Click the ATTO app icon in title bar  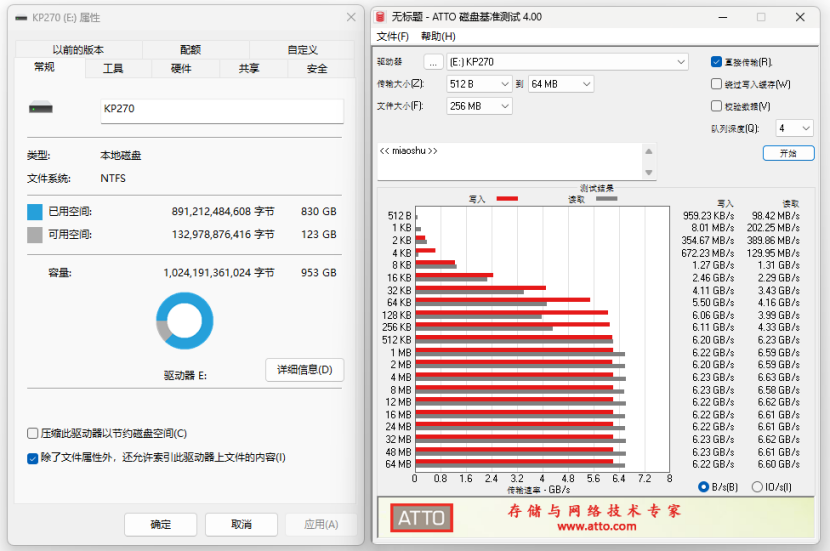(x=380, y=17)
